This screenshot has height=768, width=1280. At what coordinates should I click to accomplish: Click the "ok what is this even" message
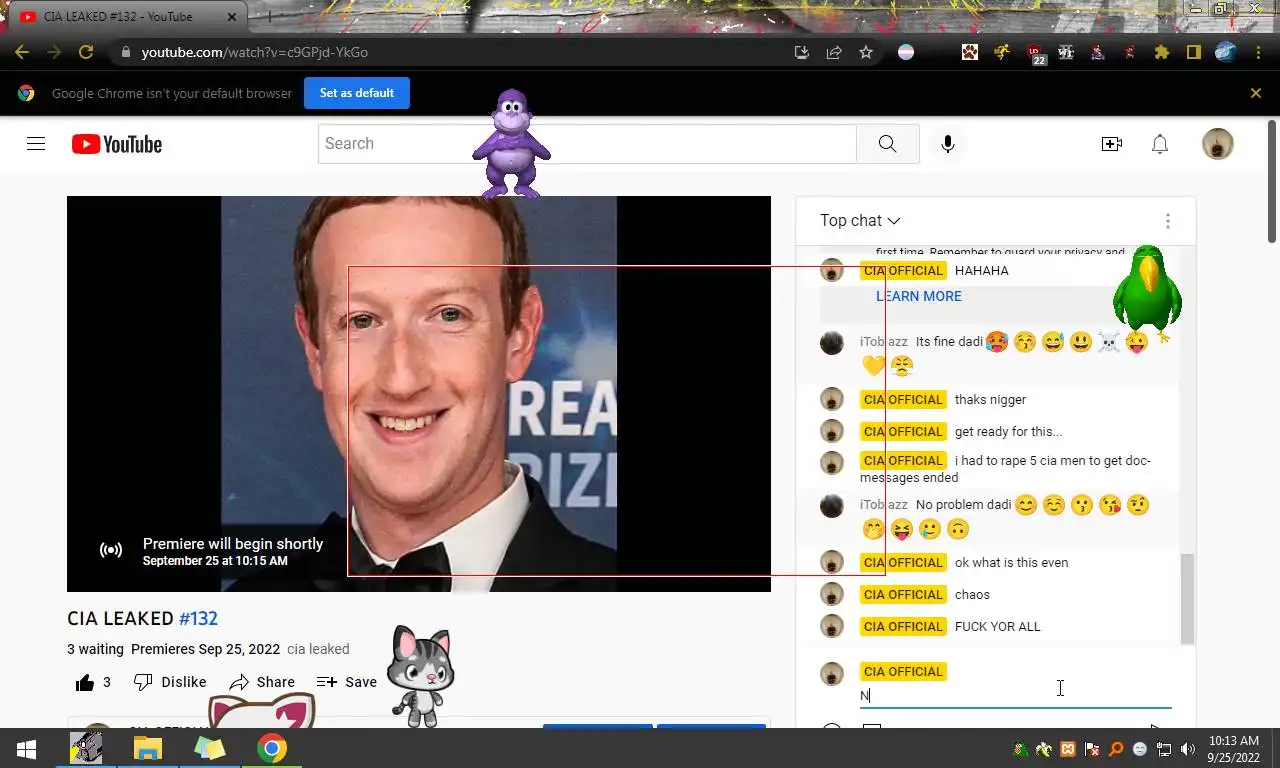tap(1011, 563)
